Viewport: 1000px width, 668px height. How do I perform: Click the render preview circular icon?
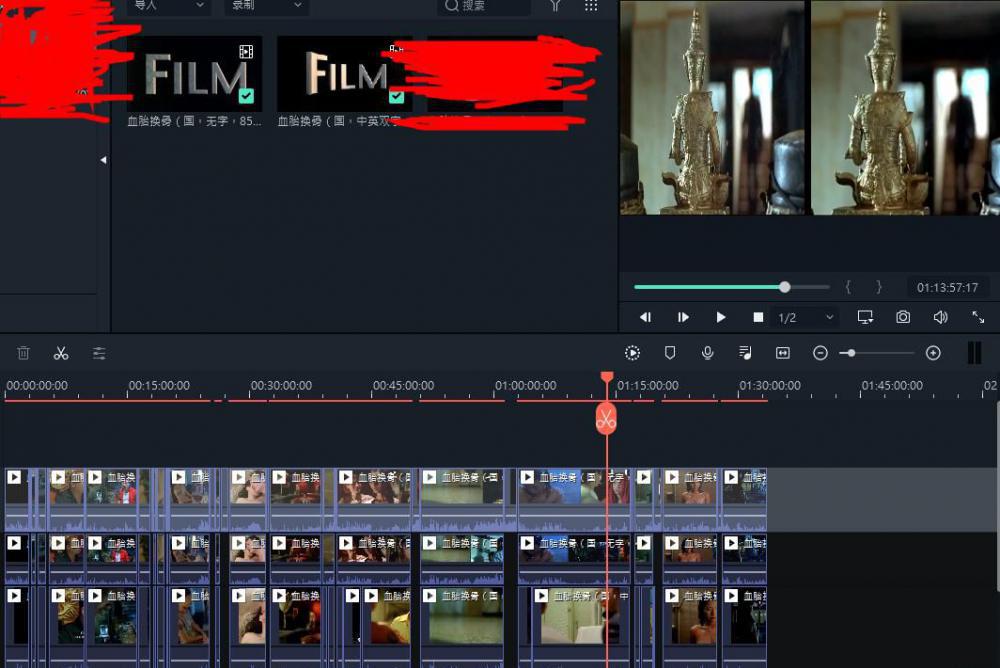point(632,353)
